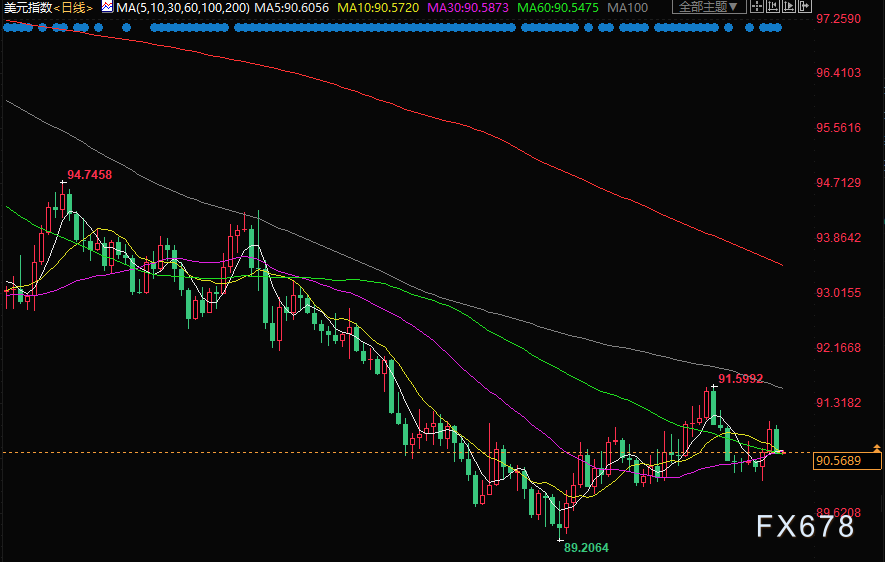Click the 89.2064 low price marker
The height and width of the screenshot is (562, 885).
(586, 547)
